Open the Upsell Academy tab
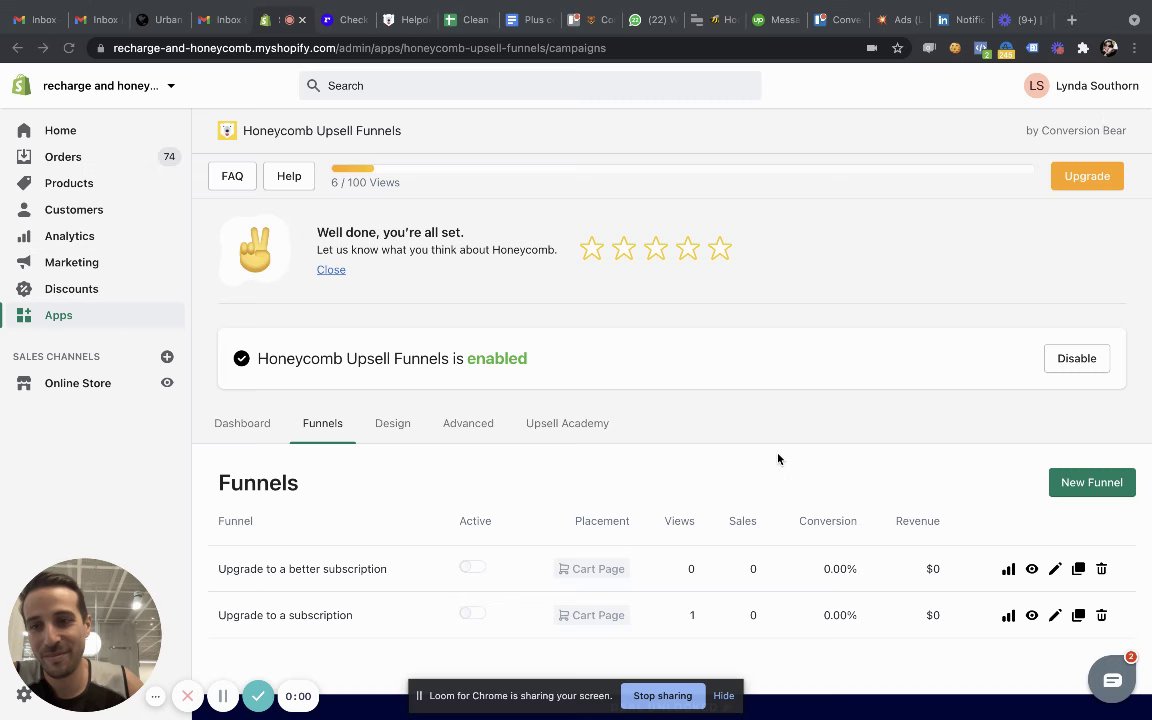The height and width of the screenshot is (720, 1152). coord(567,423)
